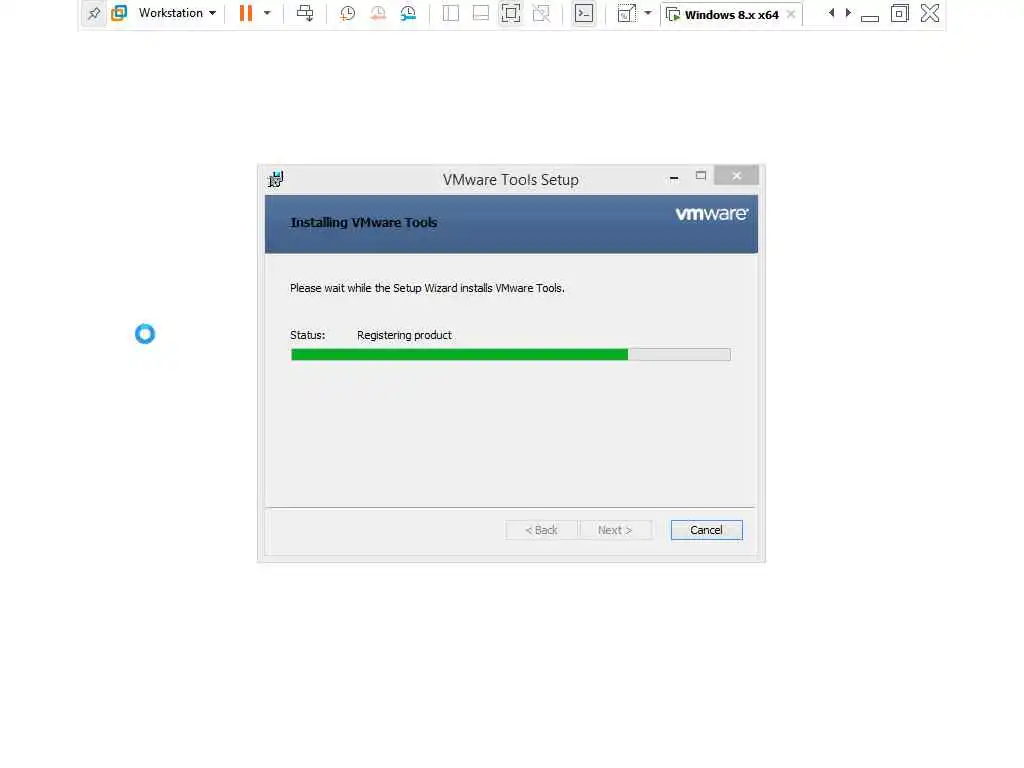This screenshot has height=768, width=1024.
Task: Click the disabled Next button
Action: pyautogui.click(x=615, y=530)
